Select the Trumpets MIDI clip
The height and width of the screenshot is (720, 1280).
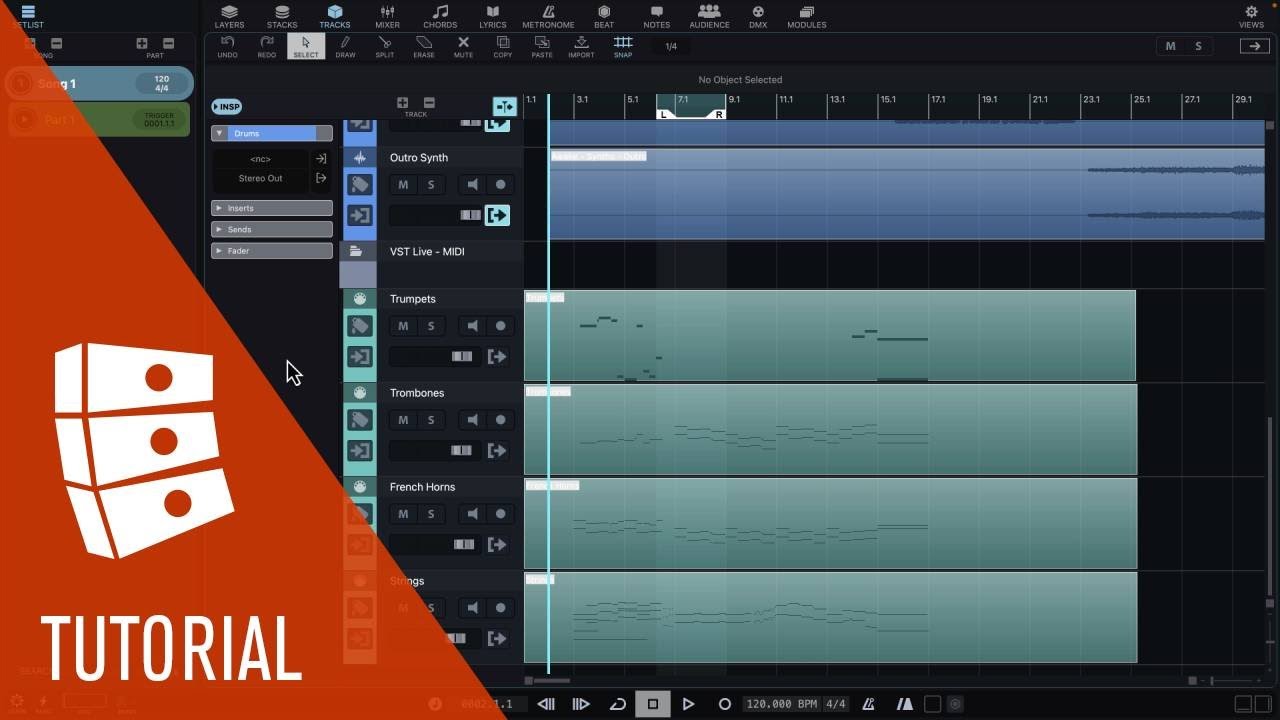tap(830, 336)
